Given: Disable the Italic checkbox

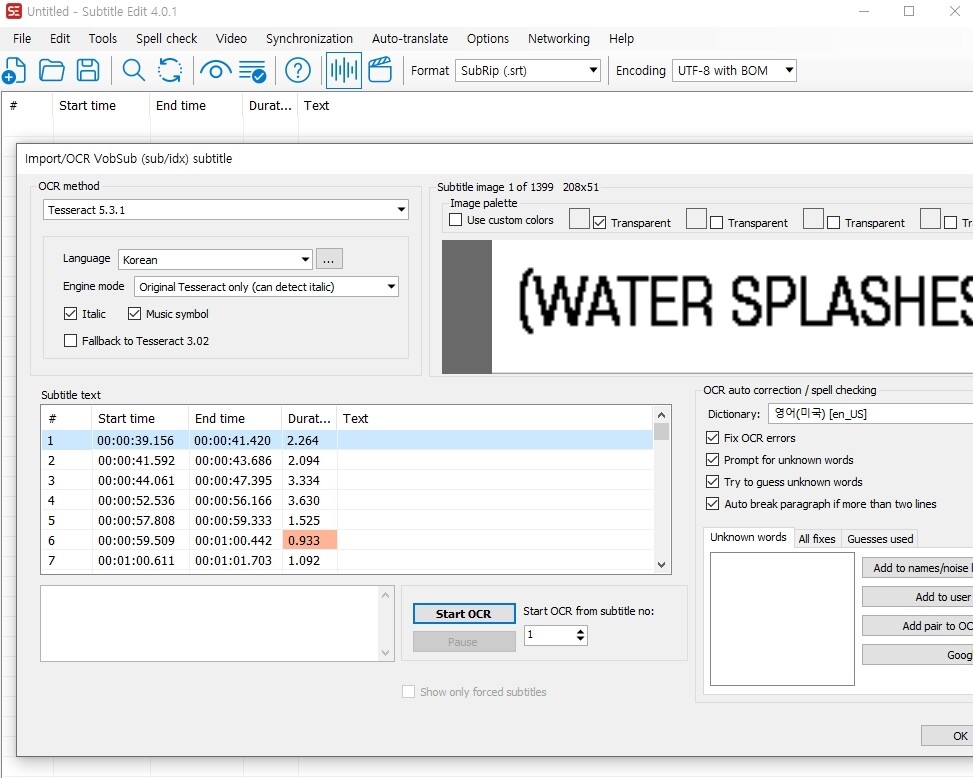Looking at the screenshot, I should (x=70, y=314).
